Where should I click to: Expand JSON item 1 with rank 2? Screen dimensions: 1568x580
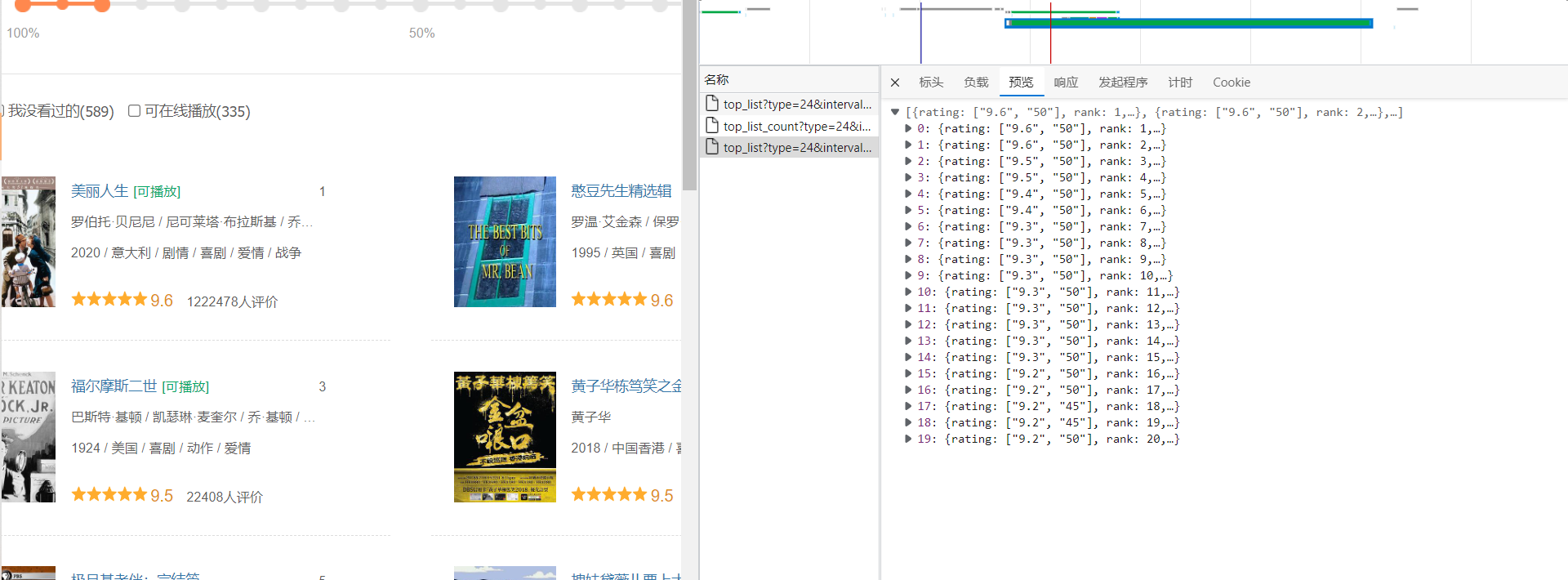pos(907,145)
